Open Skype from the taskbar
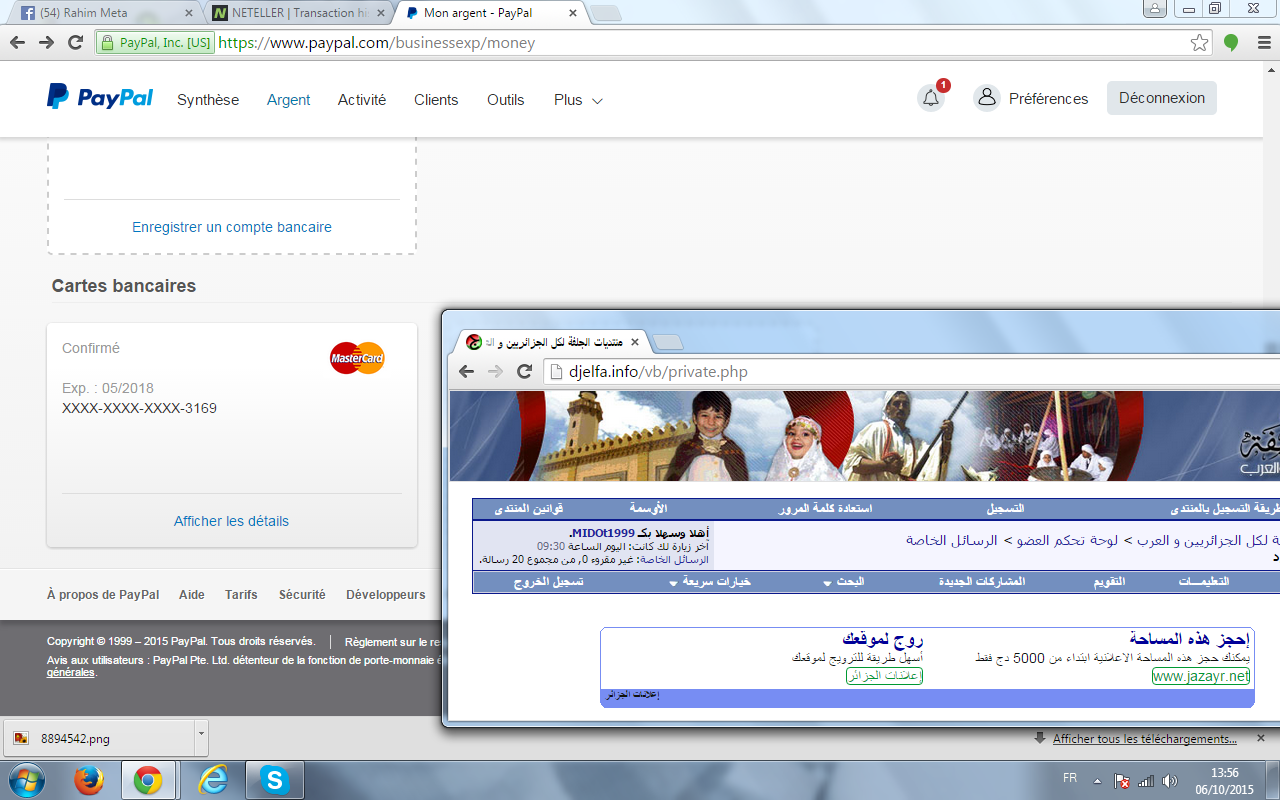 coord(273,780)
